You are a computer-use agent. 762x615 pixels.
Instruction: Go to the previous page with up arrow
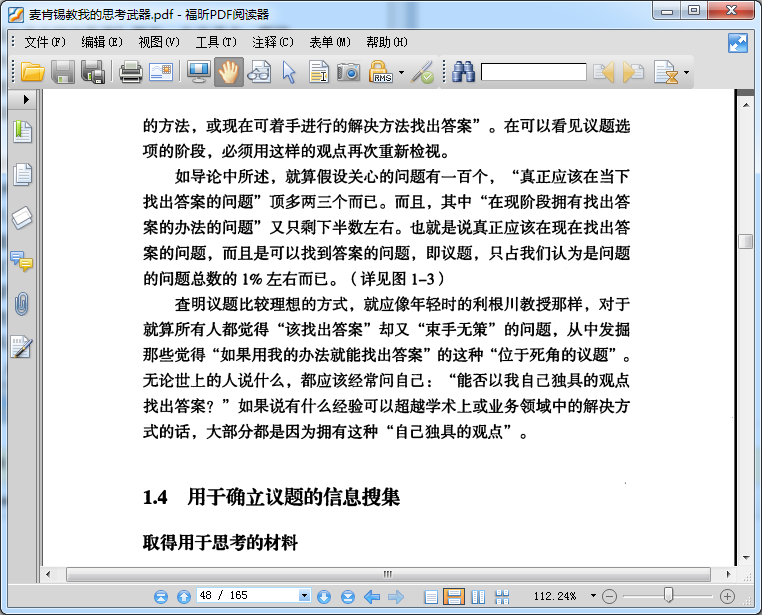coord(184,597)
